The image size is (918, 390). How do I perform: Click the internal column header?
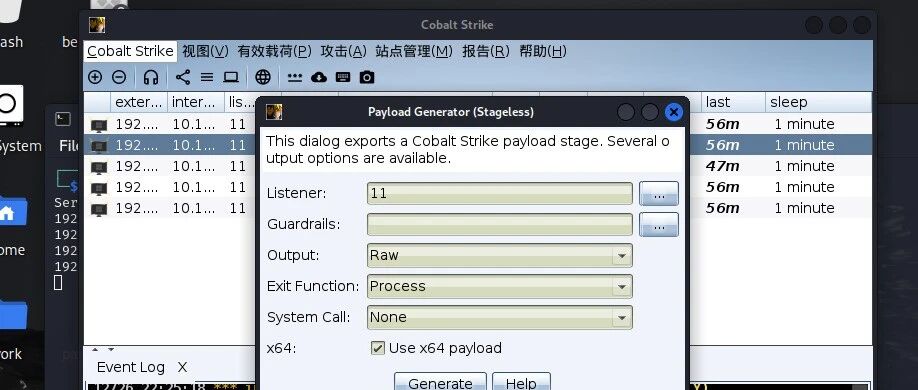[x=196, y=102]
